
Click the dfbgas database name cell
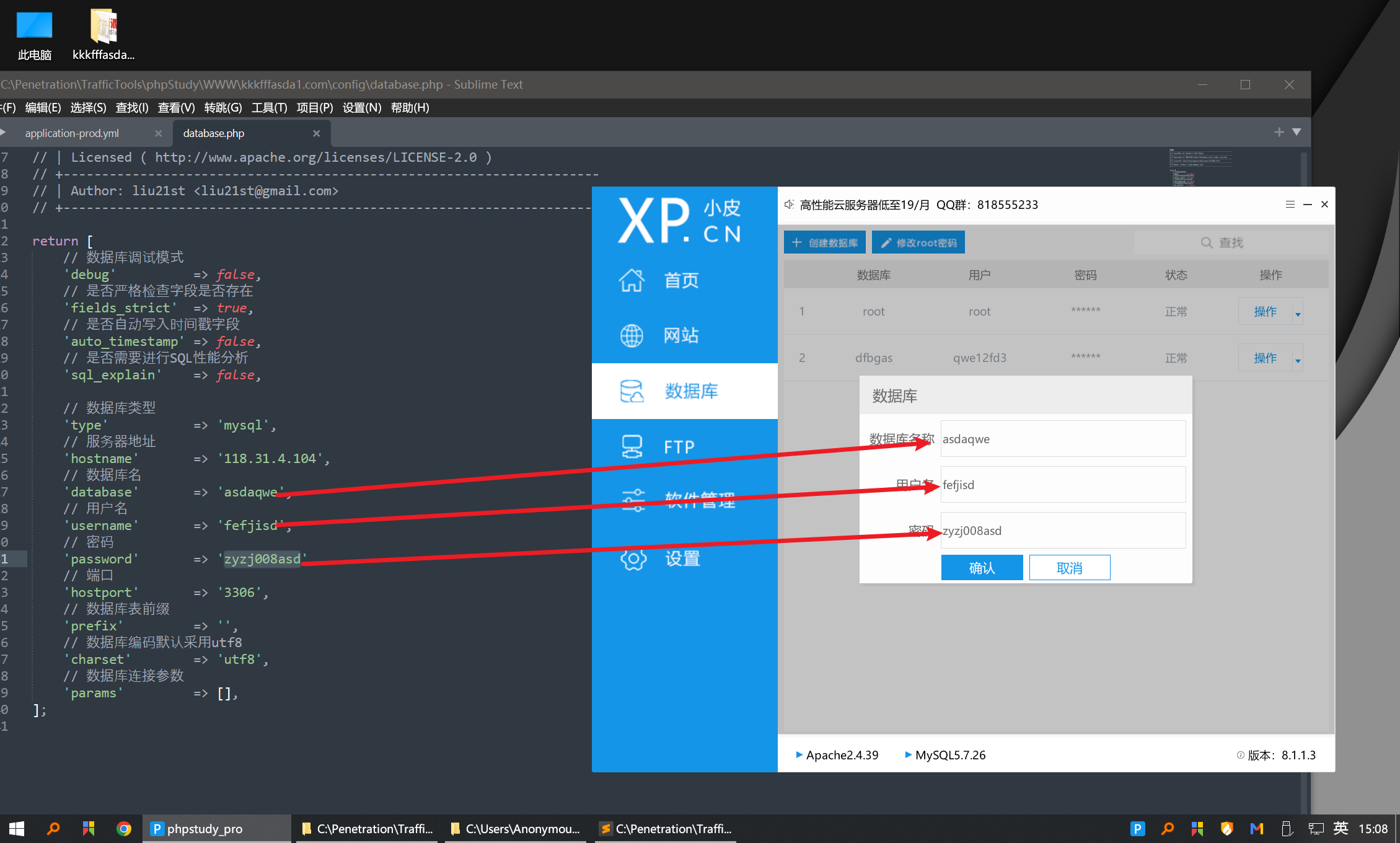pyautogui.click(x=873, y=358)
